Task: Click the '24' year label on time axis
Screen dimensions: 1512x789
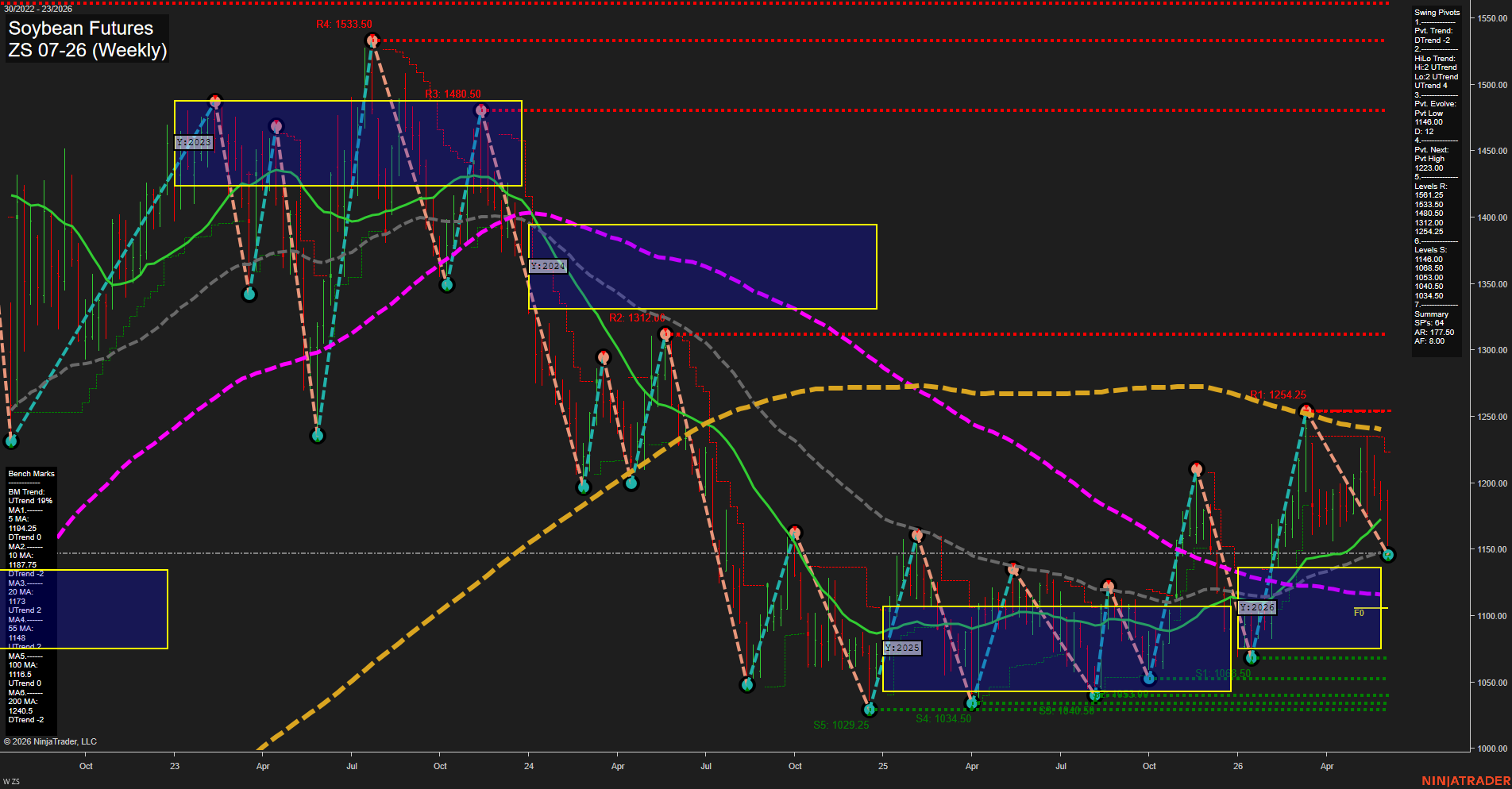Action: [x=529, y=766]
